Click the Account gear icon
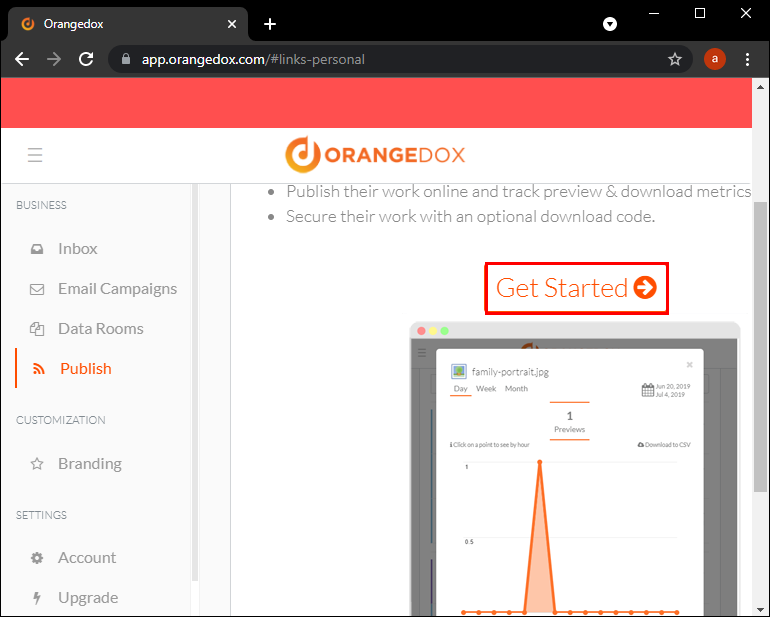The width and height of the screenshot is (770, 617). click(x=37, y=558)
